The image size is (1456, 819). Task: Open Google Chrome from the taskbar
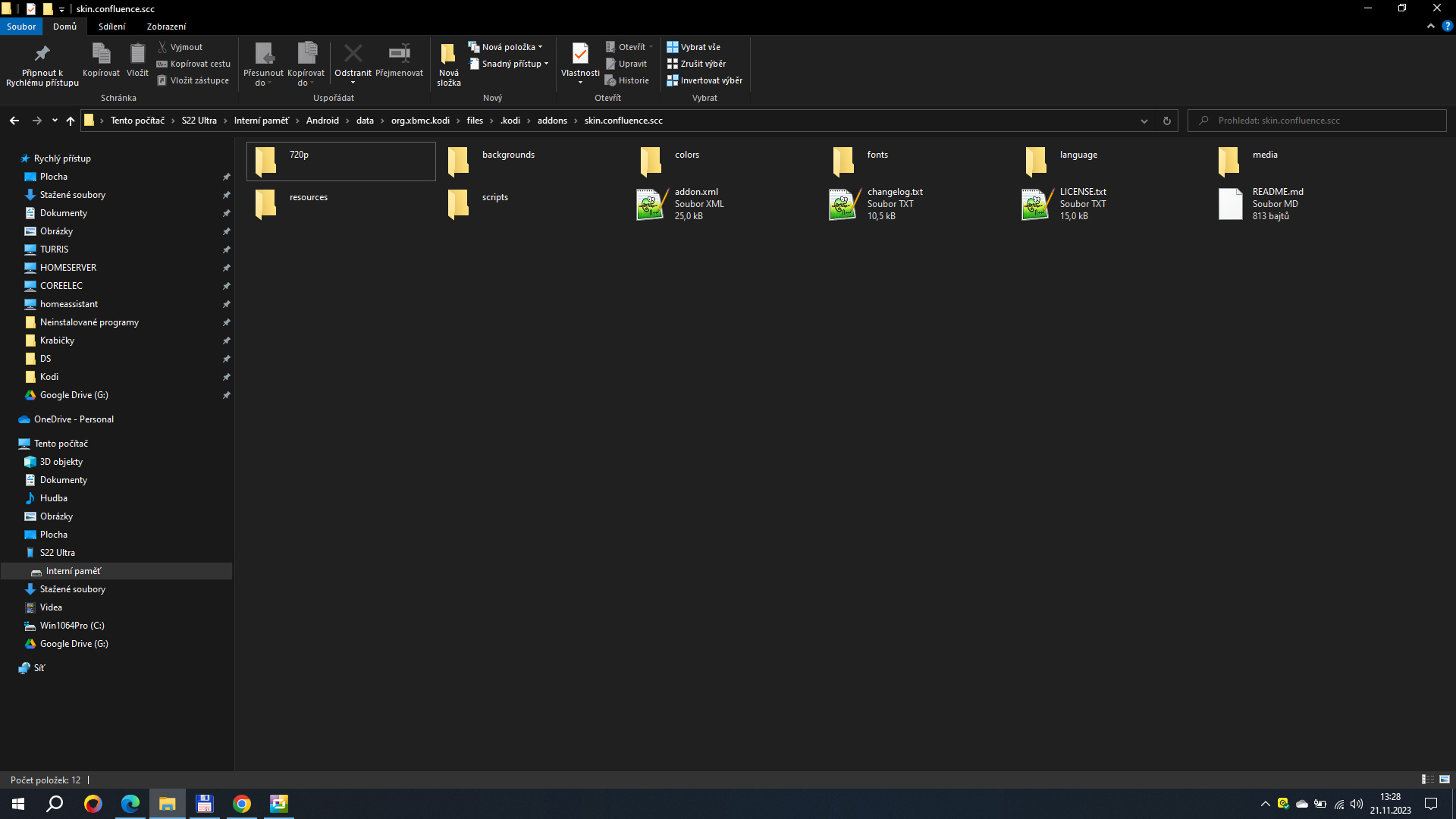point(242,804)
